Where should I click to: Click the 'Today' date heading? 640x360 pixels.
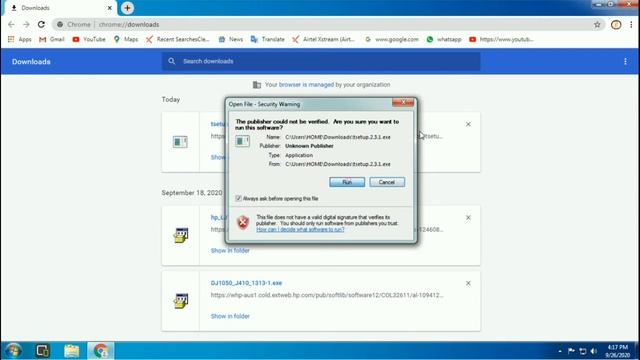click(x=171, y=100)
